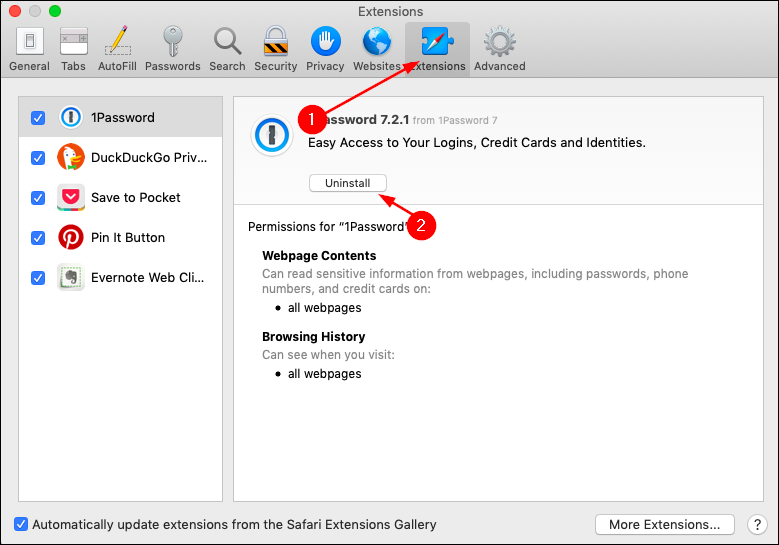Image resolution: width=779 pixels, height=545 pixels.
Task: Click the 1Password icon in the sidebar
Action: (x=71, y=118)
